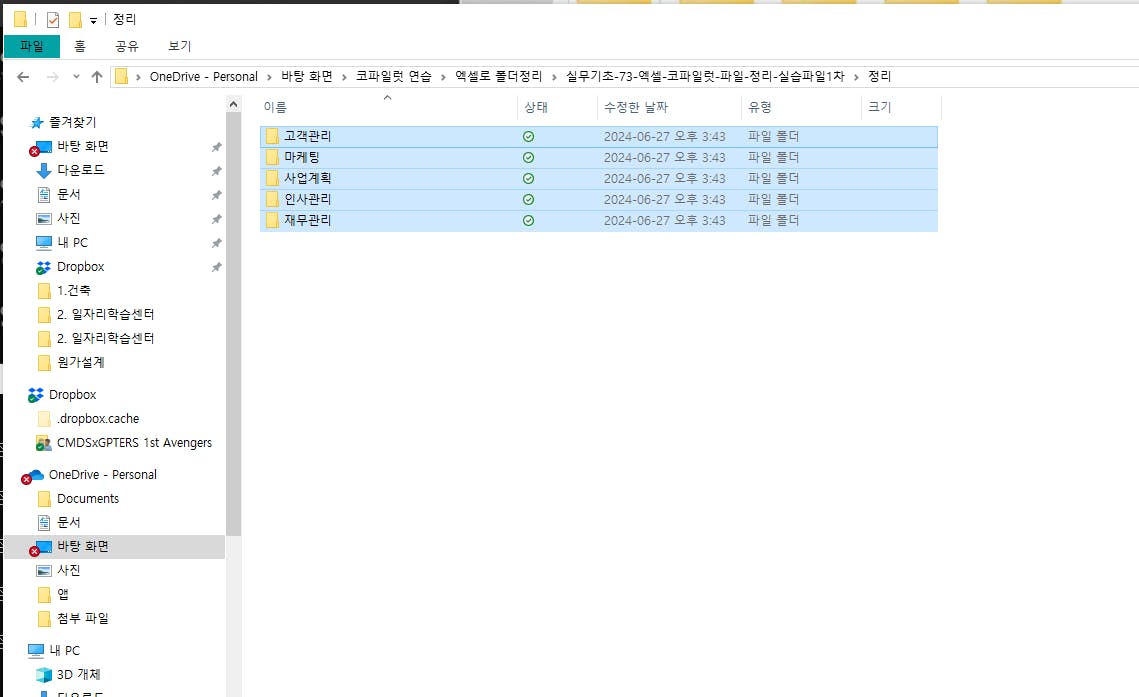Screen dimensions: 1139x697
Task: Open pinned 문서 under 즐겨찾기
Action: (x=68, y=194)
